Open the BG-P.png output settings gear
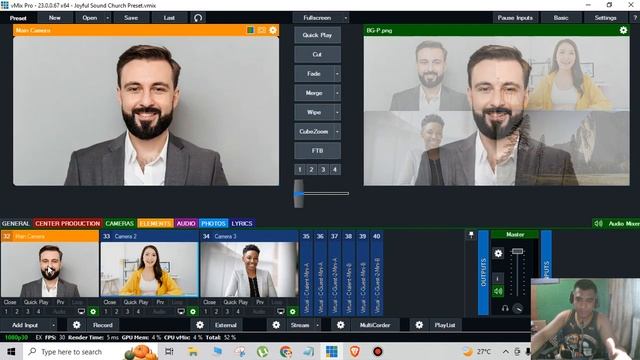The width and height of the screenshot is (640, 360). pos(623,30)
